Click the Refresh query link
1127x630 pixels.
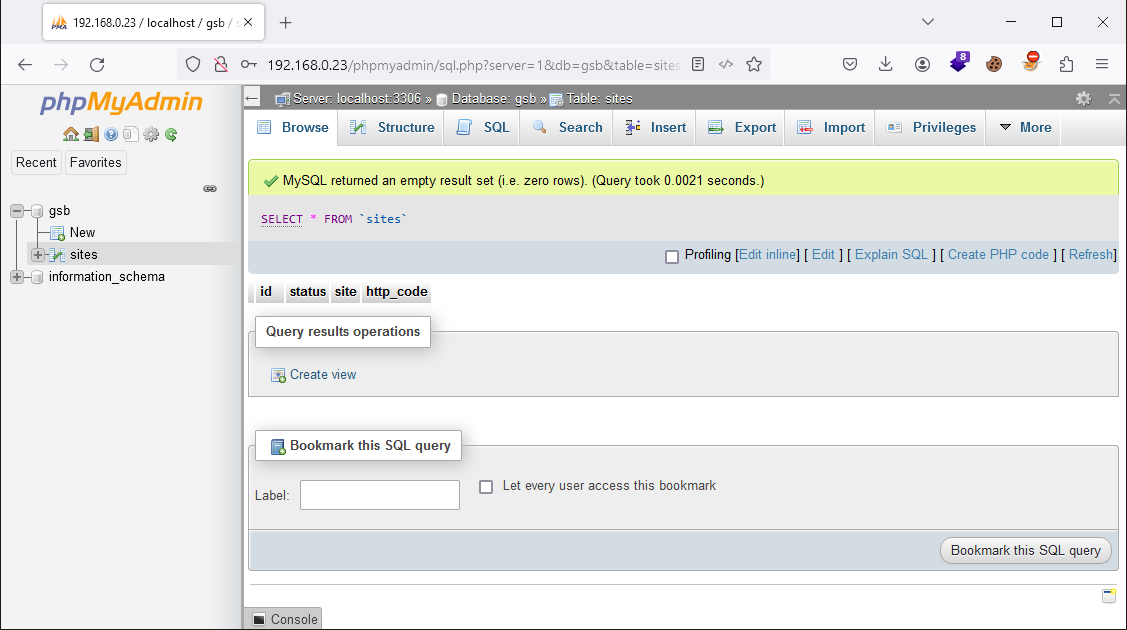1091,254
